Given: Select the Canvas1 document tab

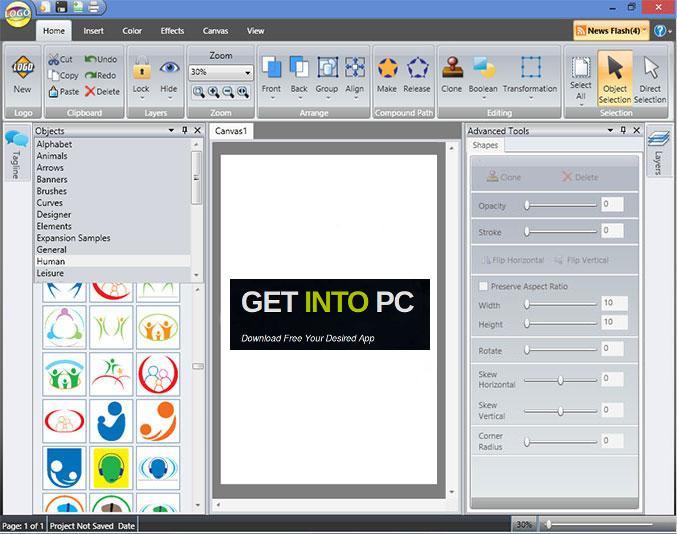Looking at the screenshot, I should point(231,131).
